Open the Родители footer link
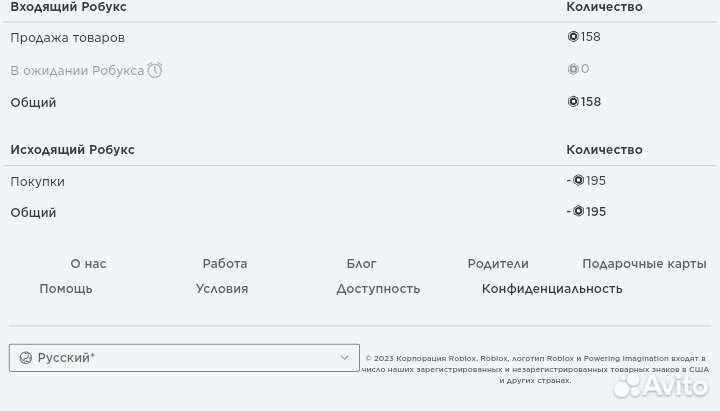 (x=498, y=264)
